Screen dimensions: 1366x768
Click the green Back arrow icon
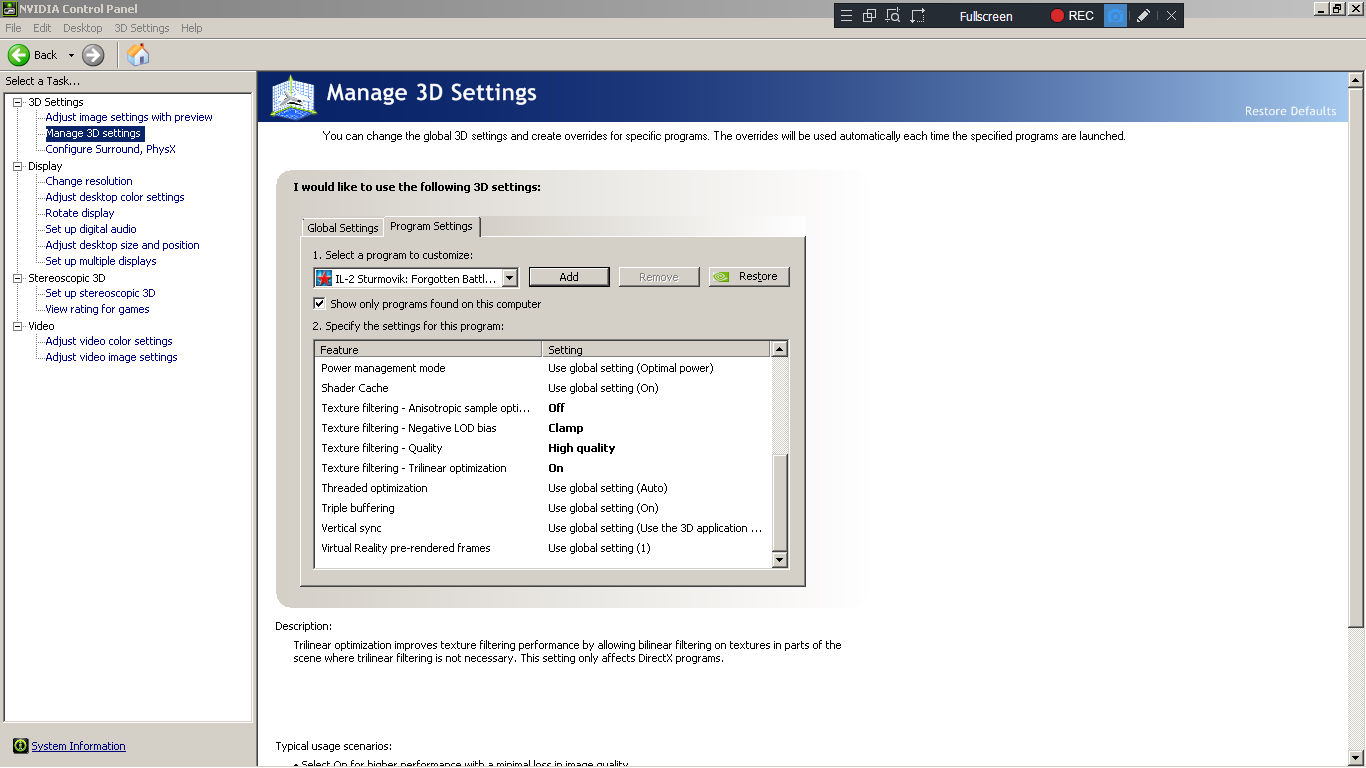[x=18, y=55]
